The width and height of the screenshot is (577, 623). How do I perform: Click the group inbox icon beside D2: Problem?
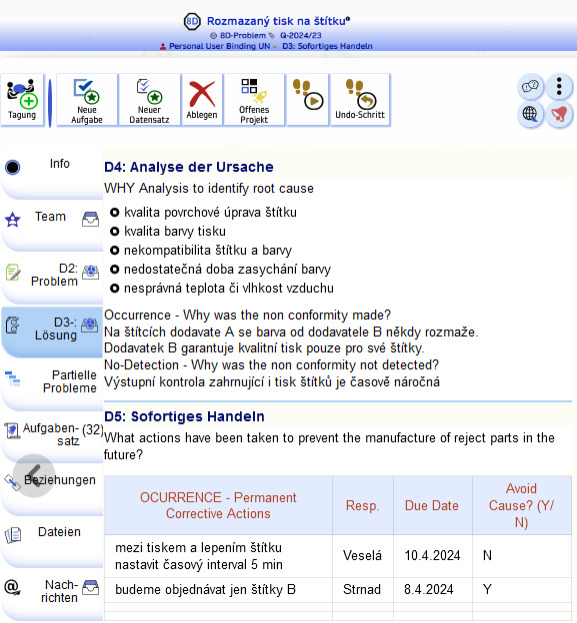(x=91, y=272)
